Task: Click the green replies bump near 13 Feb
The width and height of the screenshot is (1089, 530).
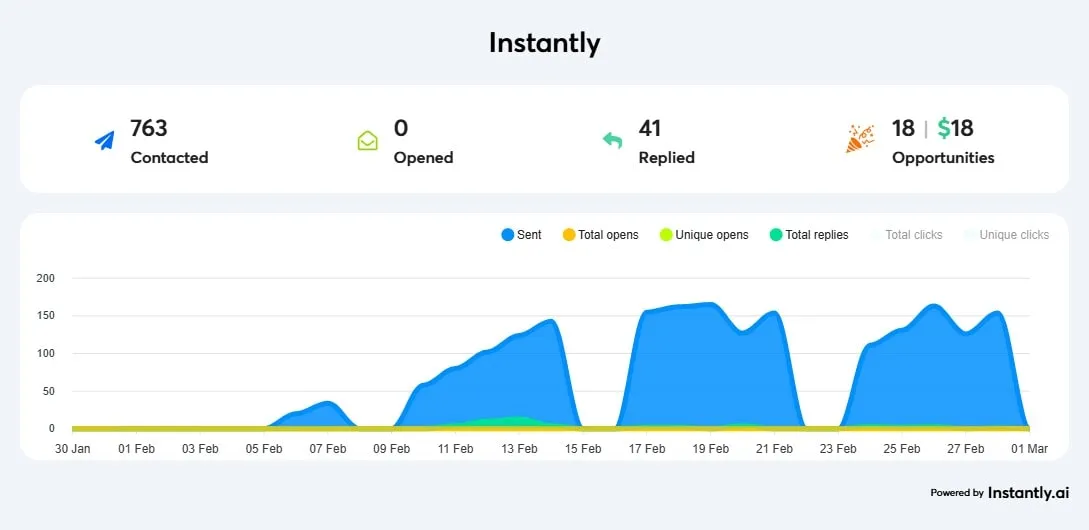Action: [x=517, y=421]
